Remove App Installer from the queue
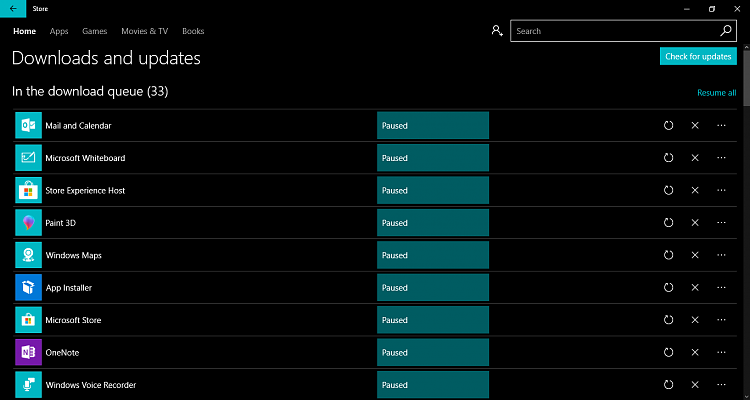The width and height of the screenshot is (750, 400). [x=695, y=288]
